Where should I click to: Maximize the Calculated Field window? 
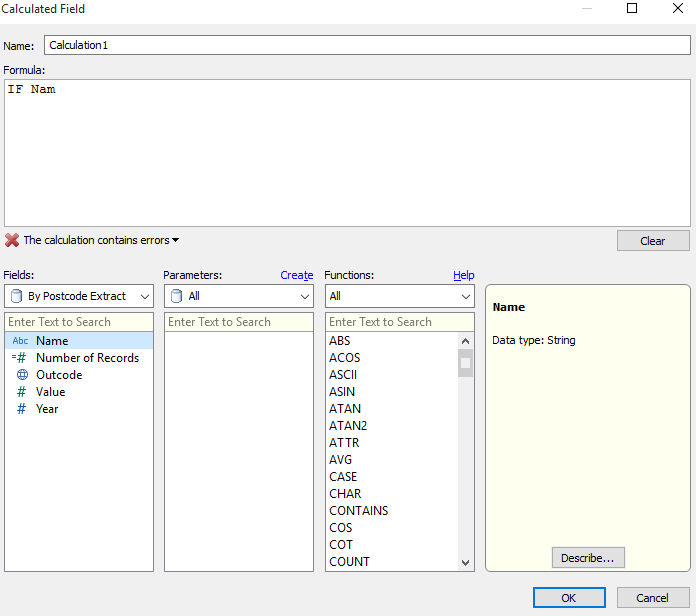coord(632,9)
